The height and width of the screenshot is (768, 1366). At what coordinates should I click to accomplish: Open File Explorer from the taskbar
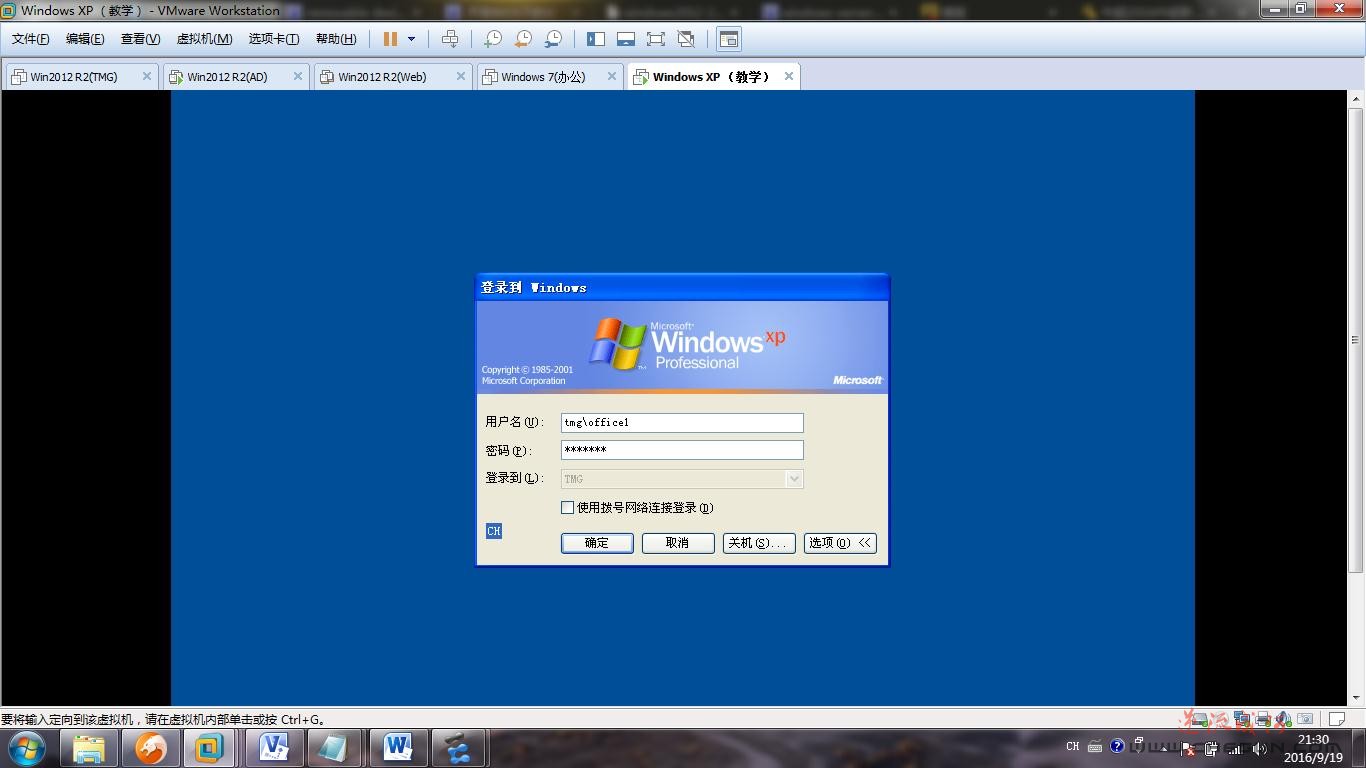pyautogui.click(x=89, y=748)
